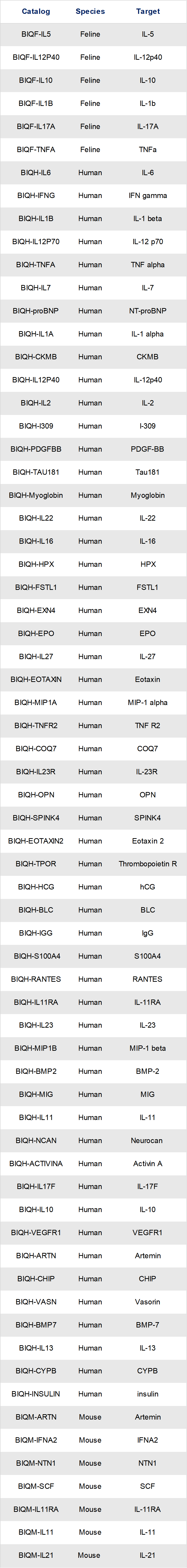Viewport: 187px width, 1568px height.
Task: Open the BIQM-IFNA2 catalog entry
Action: (36, 1439)
